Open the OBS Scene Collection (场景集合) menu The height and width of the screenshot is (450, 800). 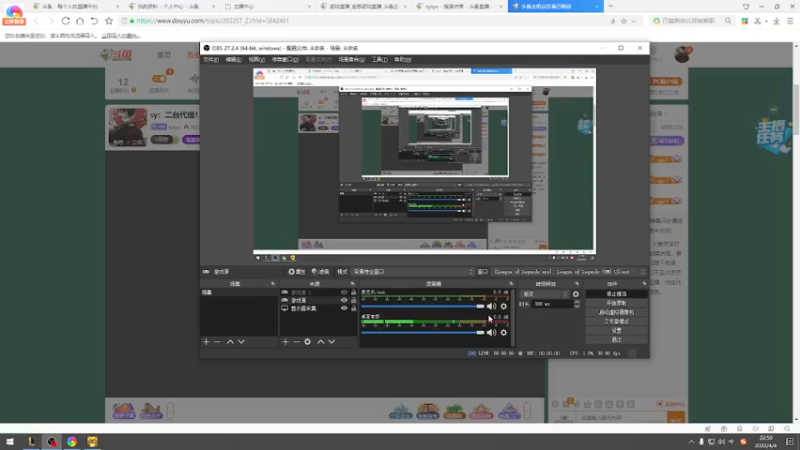352,60
